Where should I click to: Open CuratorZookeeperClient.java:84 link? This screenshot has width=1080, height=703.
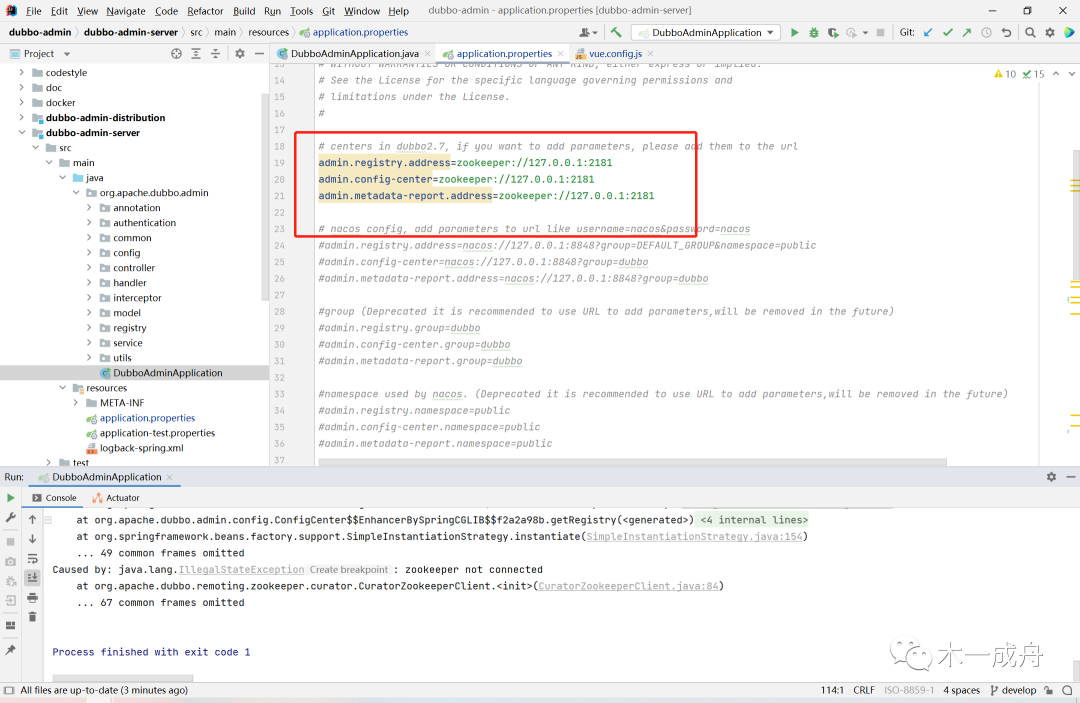click(x=628, y=586)
